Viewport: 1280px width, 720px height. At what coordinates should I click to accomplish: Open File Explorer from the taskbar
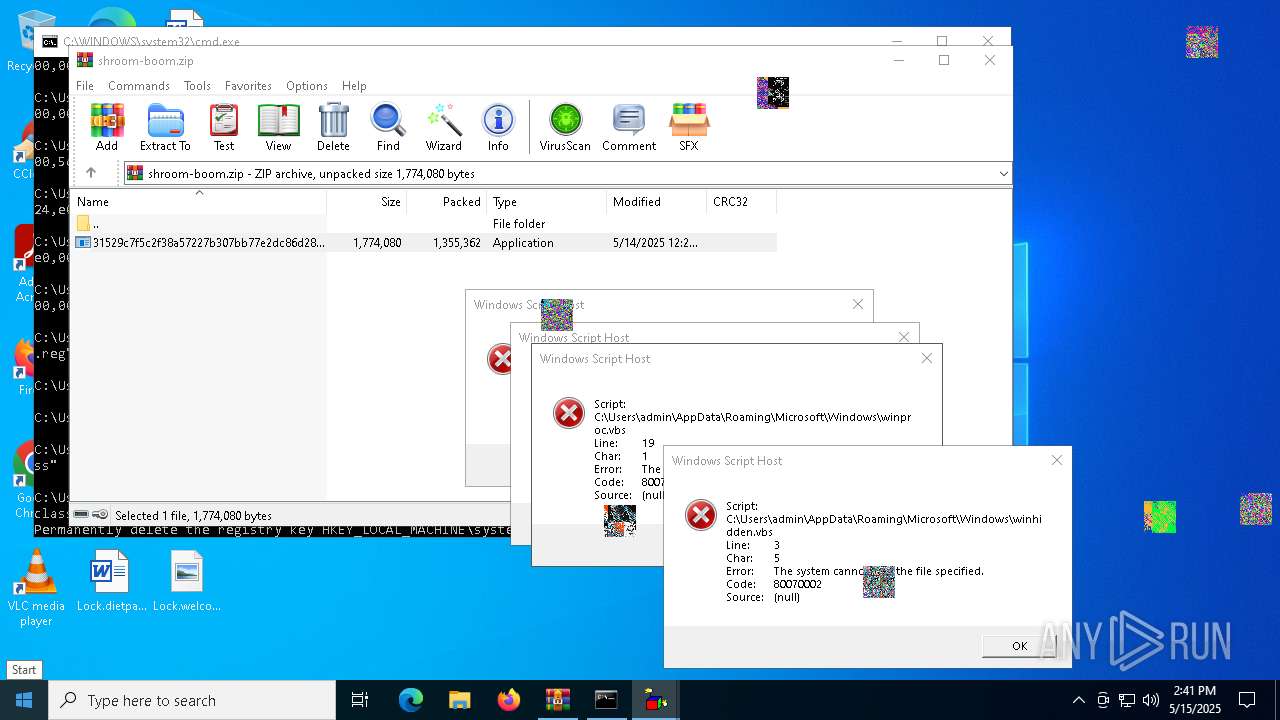[459, 700]
